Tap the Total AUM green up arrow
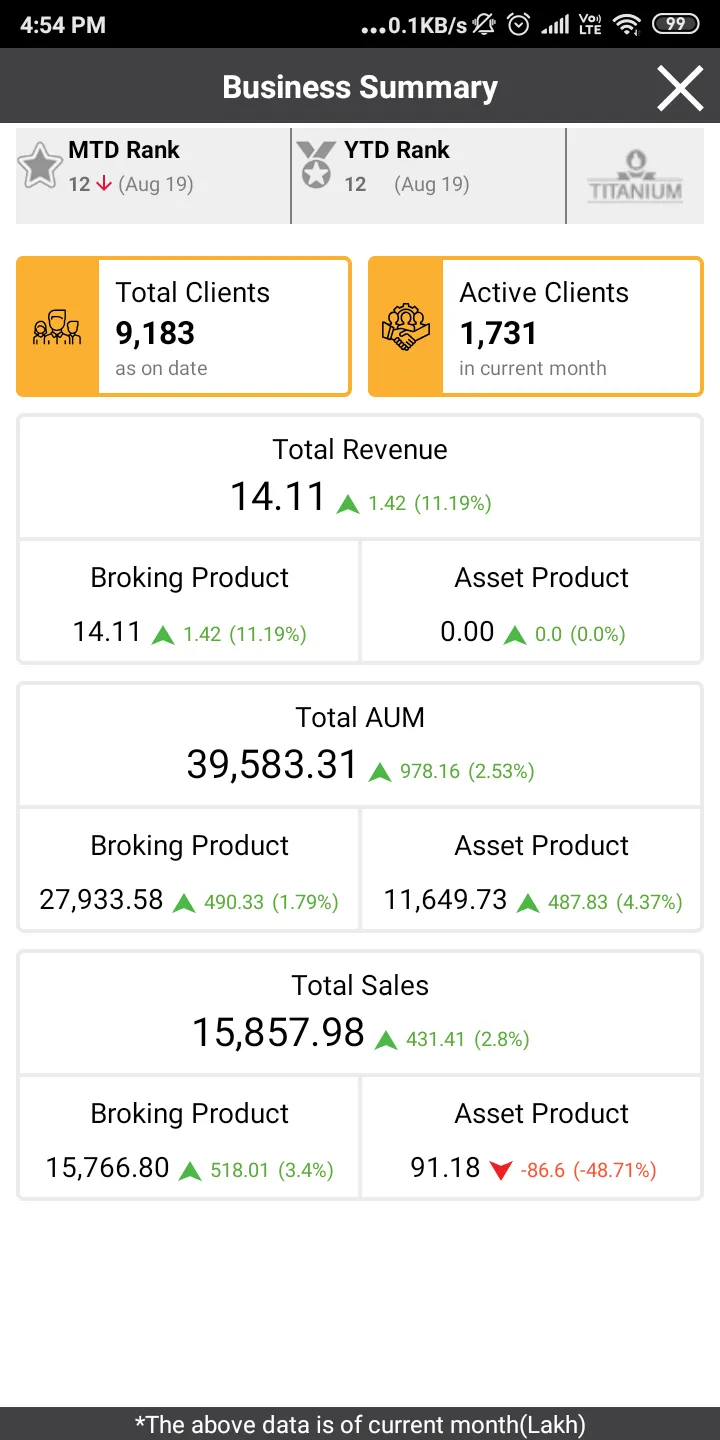720x1440 pixels. pyautogui.click(x=380, y=772)
